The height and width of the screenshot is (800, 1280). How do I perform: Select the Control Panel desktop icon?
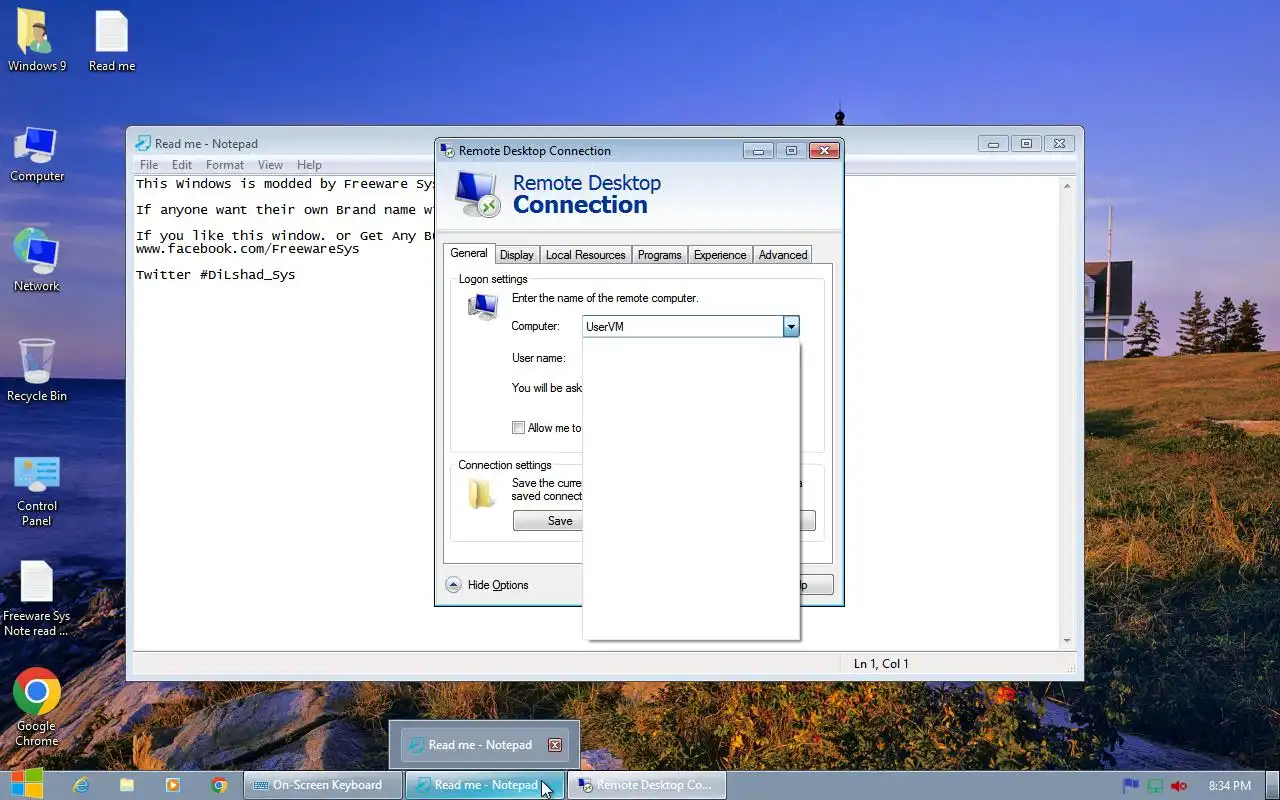tap(37, 490)
